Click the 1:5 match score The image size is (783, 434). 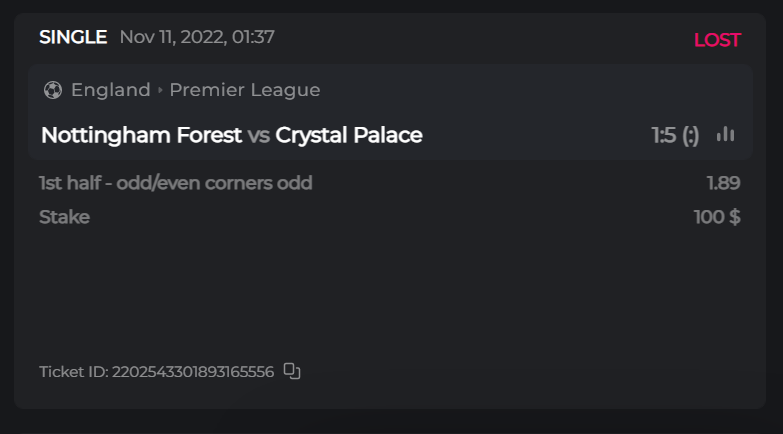[664, 135]
